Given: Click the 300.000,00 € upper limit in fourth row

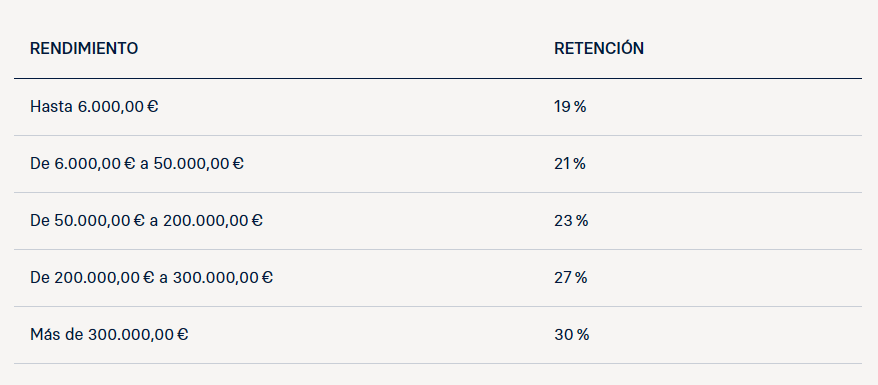Looking at the screenshot, I should pyautogui.click(x=223, y=278).
